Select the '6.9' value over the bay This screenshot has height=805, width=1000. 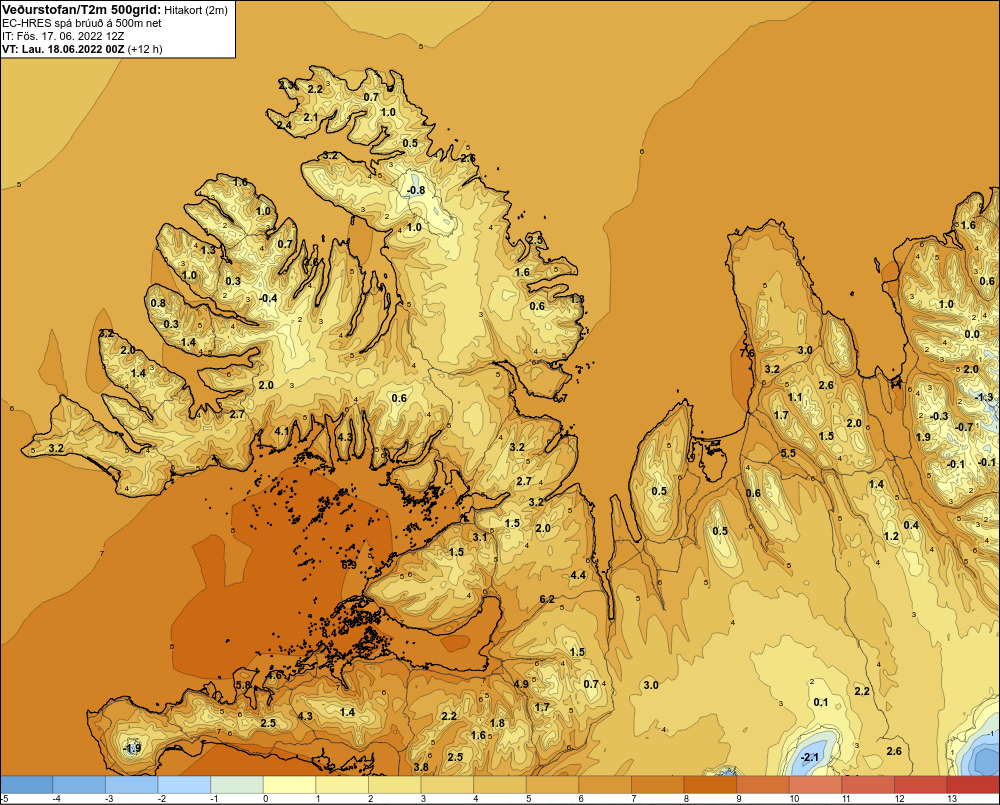349,565
